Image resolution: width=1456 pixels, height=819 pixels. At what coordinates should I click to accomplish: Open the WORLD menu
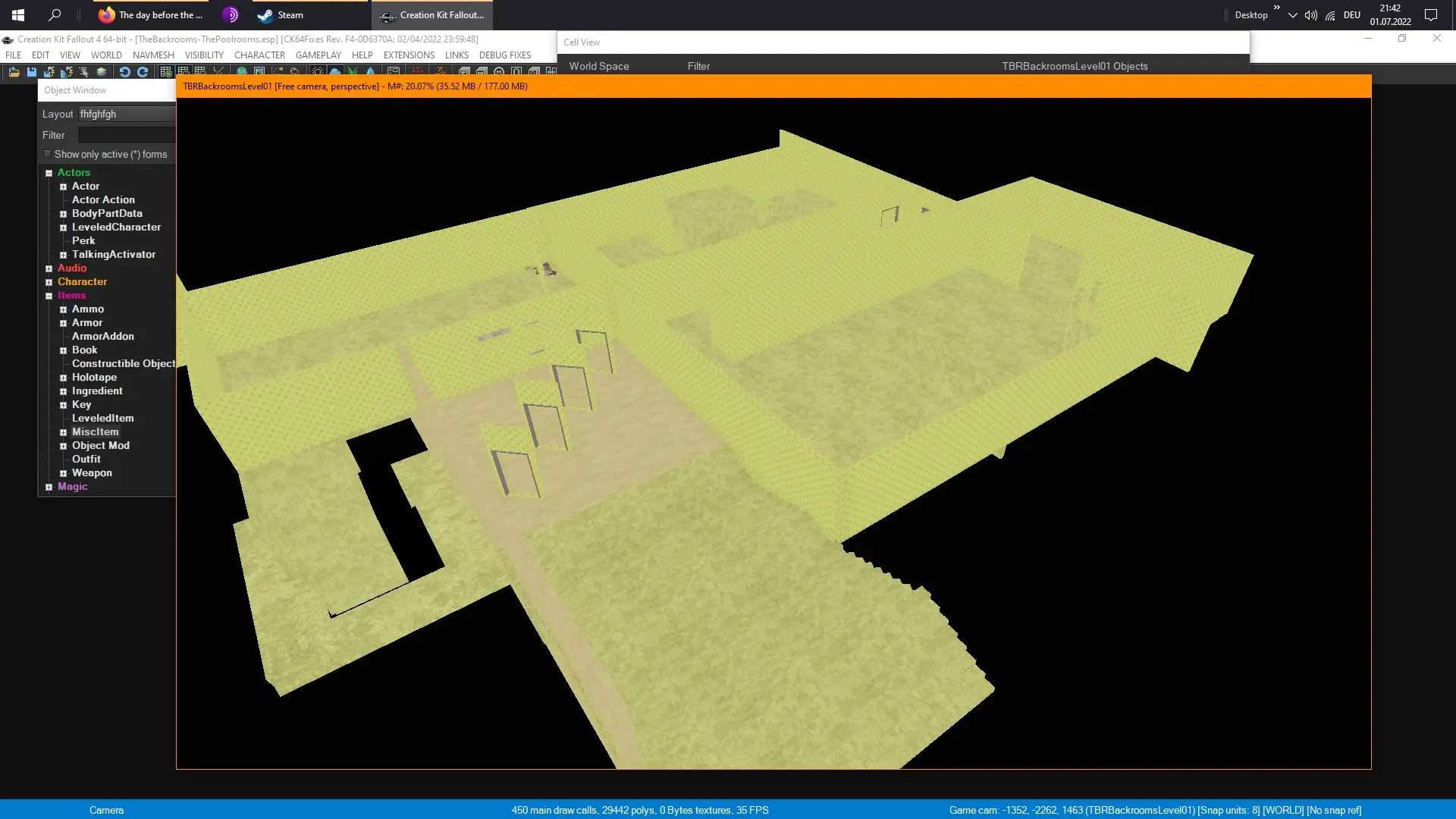[106, 55]
